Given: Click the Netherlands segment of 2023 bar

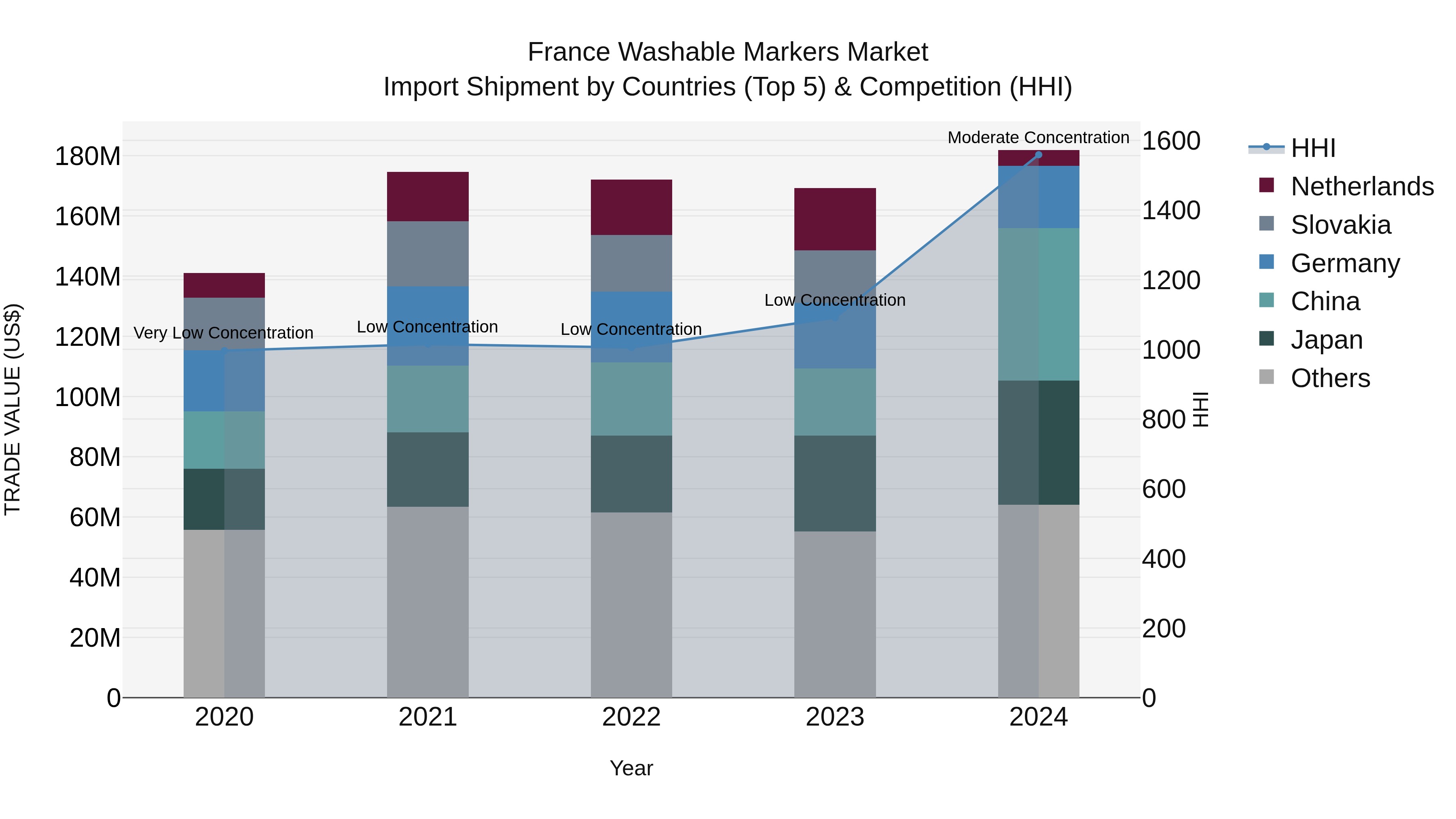Looking at the screenshot, I should 835,219.
